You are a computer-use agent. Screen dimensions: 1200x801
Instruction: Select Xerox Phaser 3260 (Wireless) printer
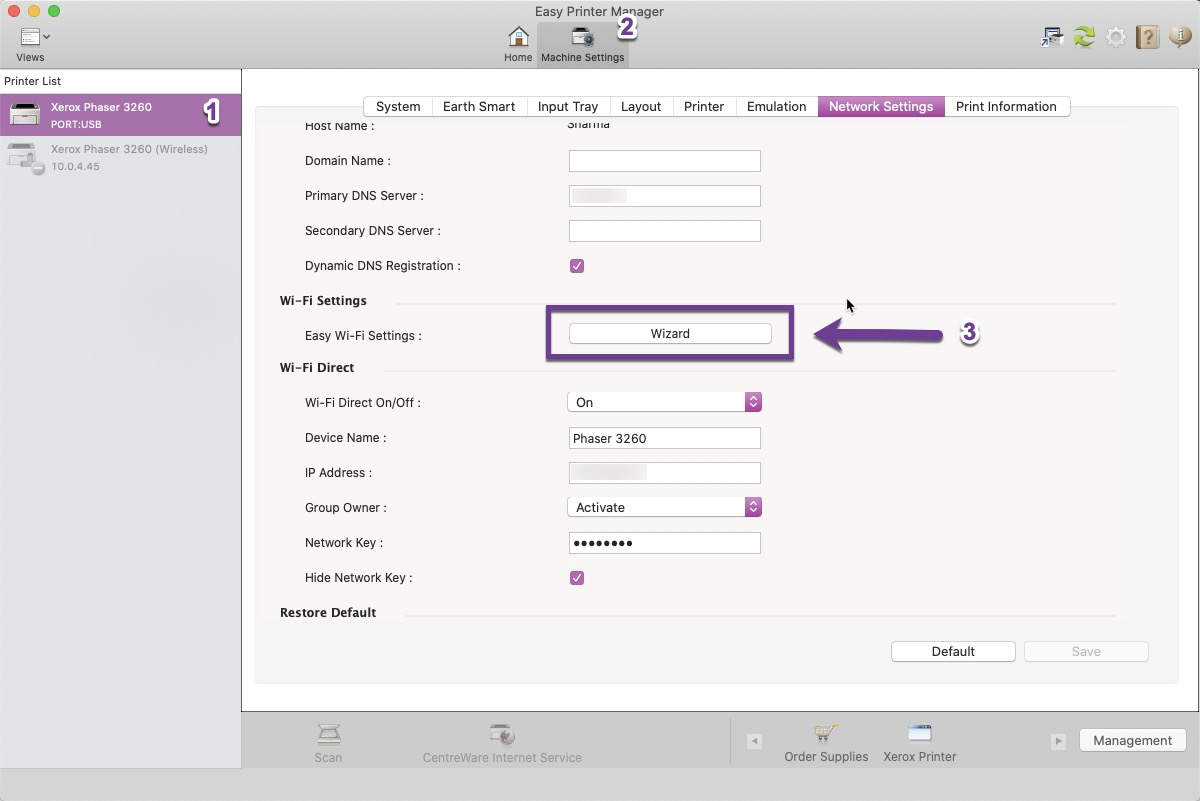point(120,157)
